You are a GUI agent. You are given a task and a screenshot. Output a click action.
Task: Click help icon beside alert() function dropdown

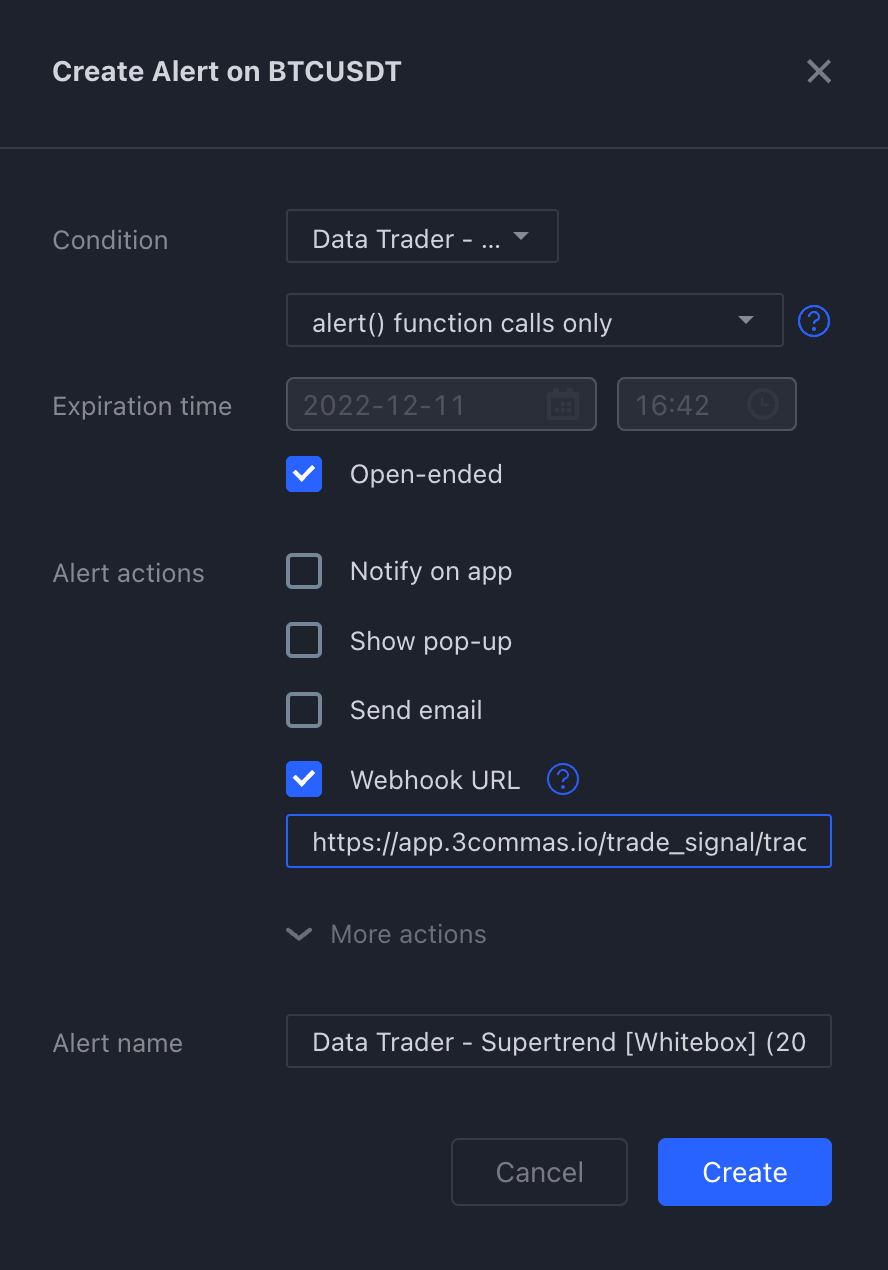click(813, 320)
